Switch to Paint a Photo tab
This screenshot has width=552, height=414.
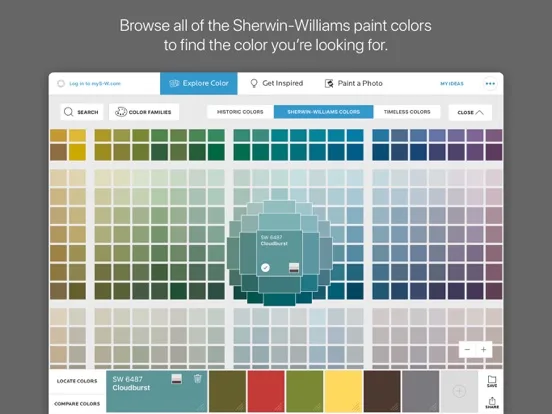coord(353,83)
